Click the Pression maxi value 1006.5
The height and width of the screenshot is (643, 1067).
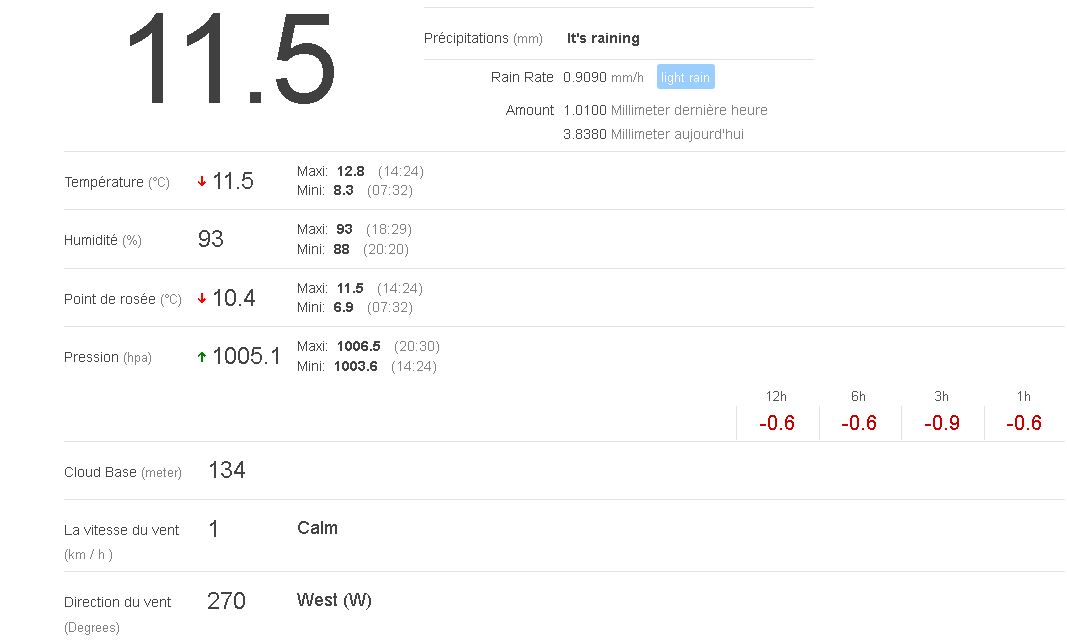click(x=358, y=346)
